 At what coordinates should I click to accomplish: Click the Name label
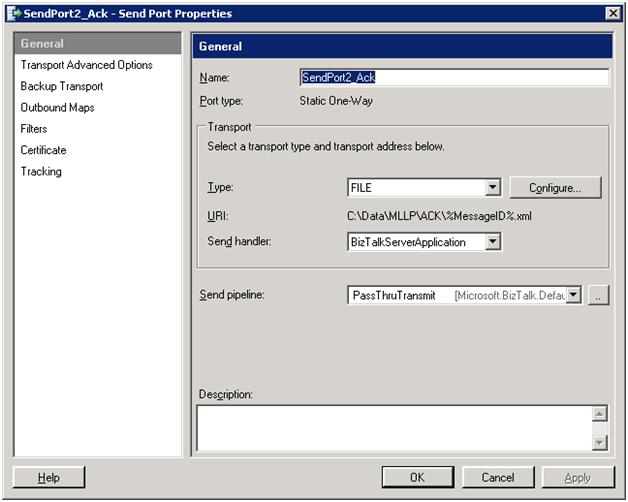click(214, 77)
